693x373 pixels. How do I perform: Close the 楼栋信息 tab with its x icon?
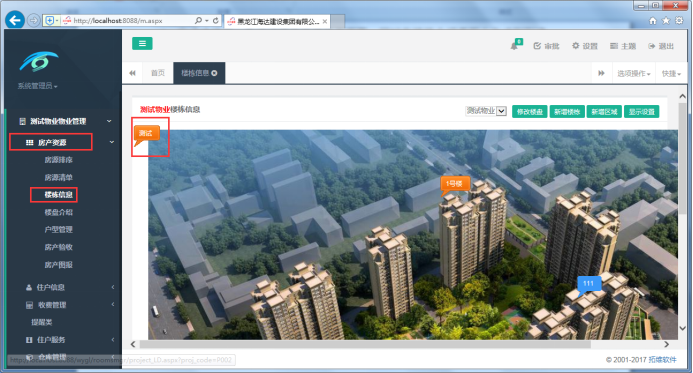pyautogui.click(x=214, y=73)
